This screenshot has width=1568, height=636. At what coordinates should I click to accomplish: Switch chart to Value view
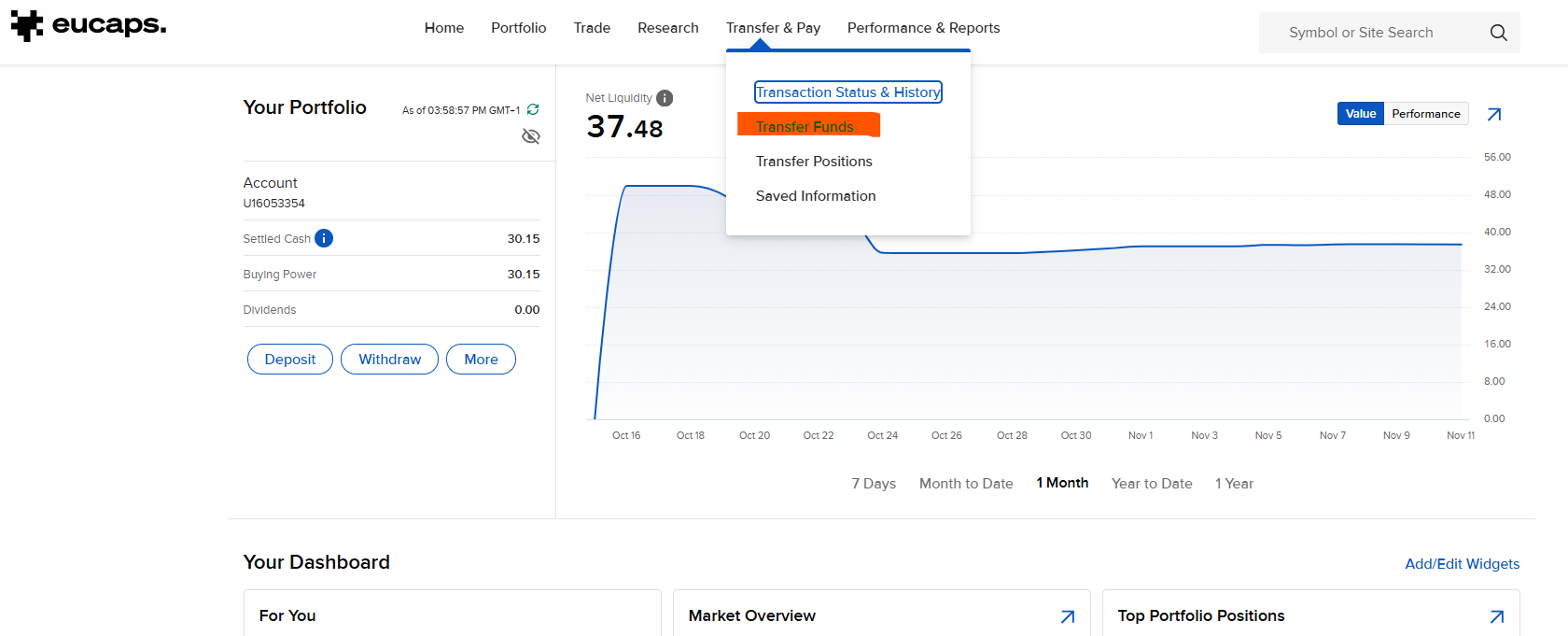[x=1361, y=114]
